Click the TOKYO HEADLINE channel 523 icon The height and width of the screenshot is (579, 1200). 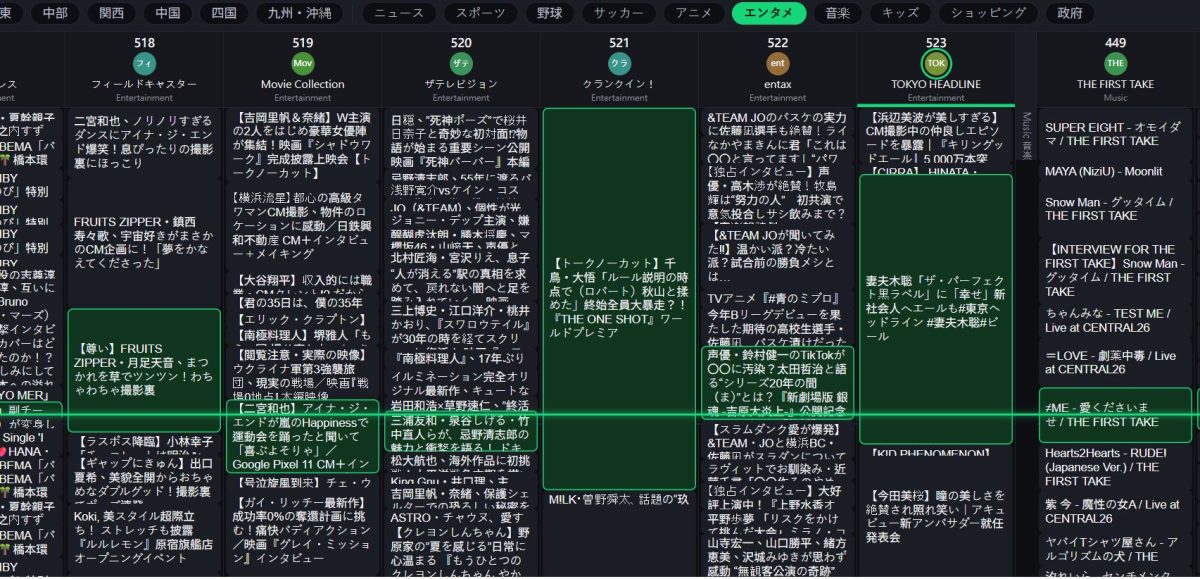click(x=936, y=63)
